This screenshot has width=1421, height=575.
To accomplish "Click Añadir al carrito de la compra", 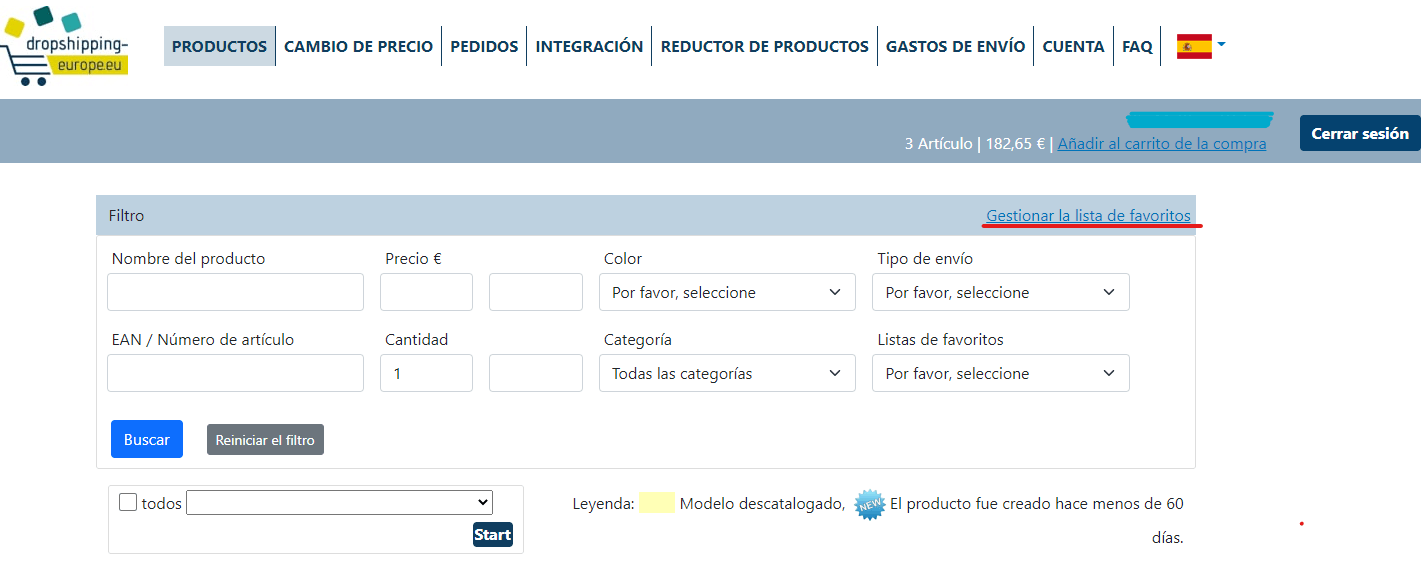I will 1162,143.
